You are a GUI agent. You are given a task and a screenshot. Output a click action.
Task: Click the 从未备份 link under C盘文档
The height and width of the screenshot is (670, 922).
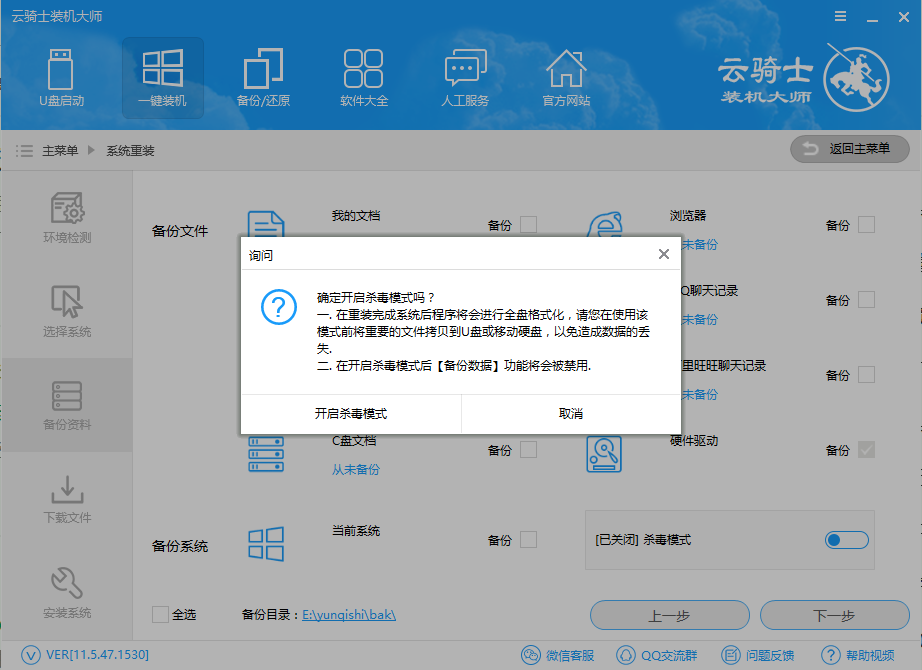pos(356,469)
